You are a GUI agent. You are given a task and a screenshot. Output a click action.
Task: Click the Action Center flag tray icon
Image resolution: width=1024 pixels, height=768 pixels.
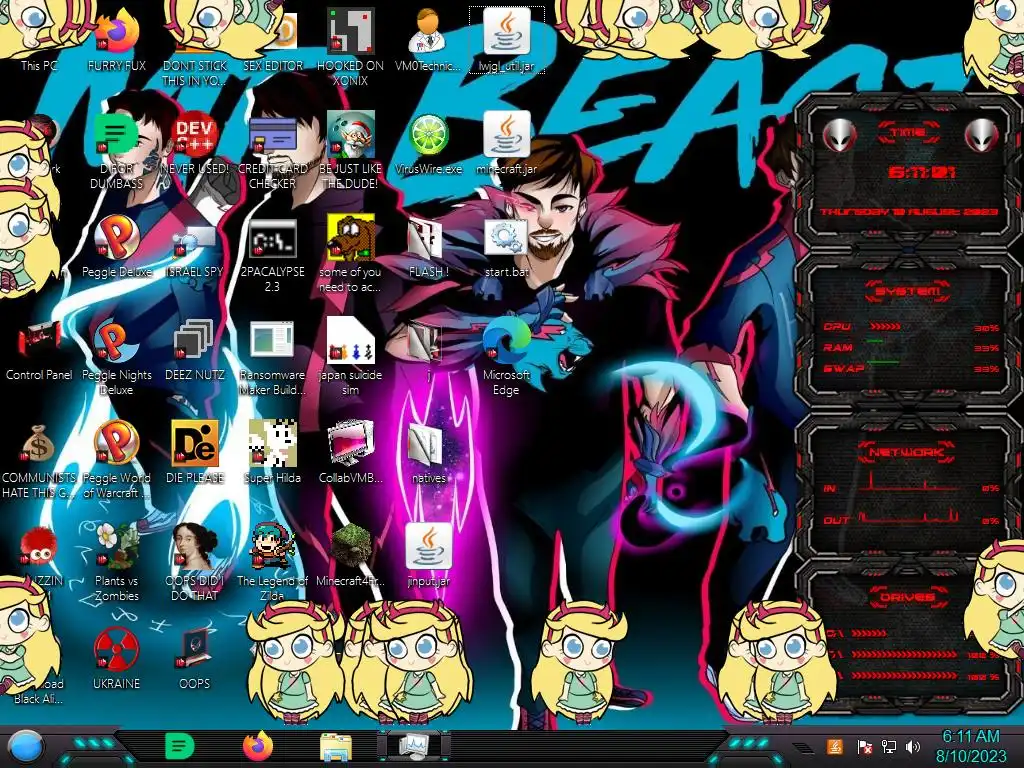864,746
